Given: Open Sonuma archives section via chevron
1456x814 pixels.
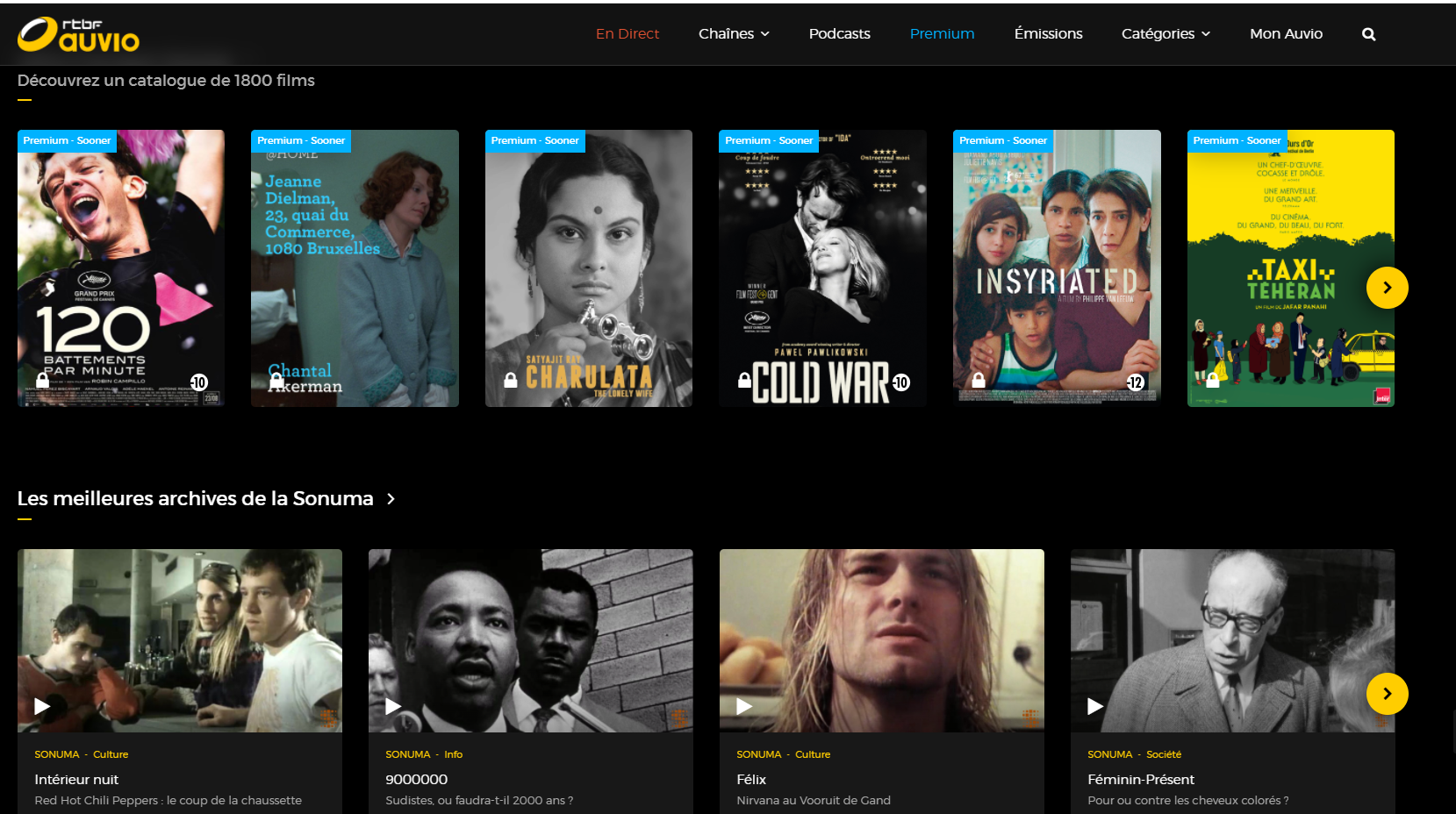Looking at the screenshot, I should [x=391, y=499].
